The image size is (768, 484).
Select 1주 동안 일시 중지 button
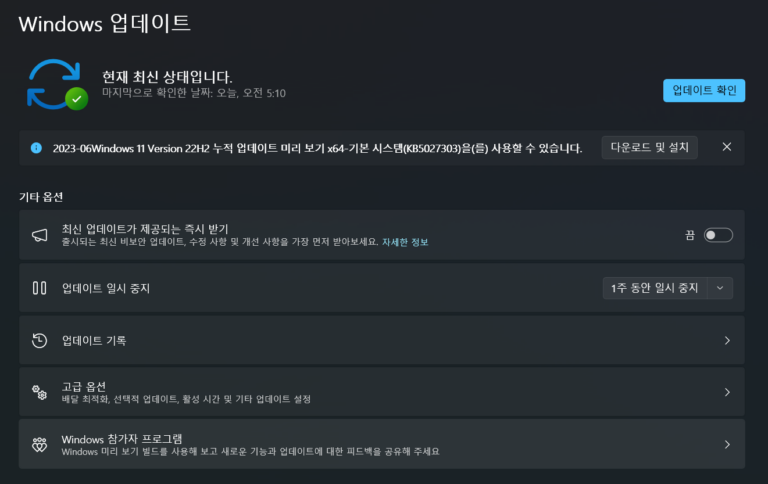pyautogui.click(x=655, y=288)
